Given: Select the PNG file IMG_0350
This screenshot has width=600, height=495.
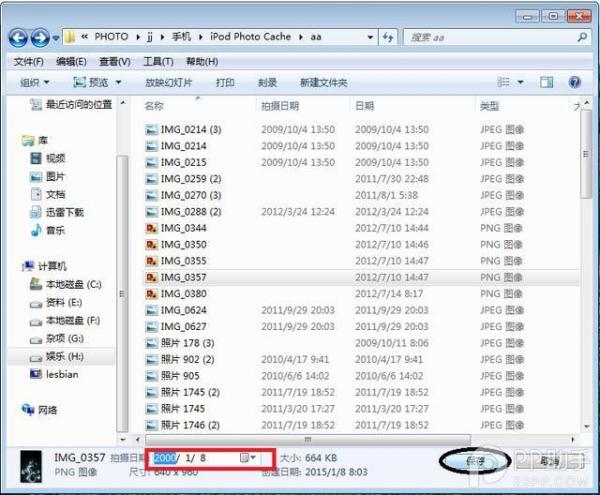Looking at the screenshot, I should coord(176,245).
